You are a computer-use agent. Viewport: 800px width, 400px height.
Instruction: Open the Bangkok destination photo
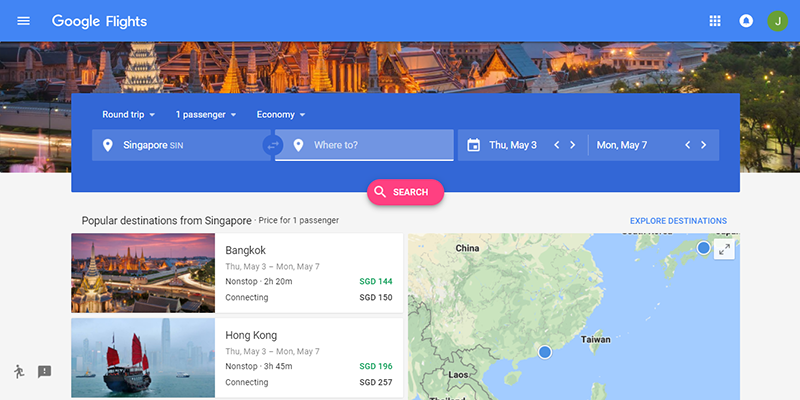143,273
